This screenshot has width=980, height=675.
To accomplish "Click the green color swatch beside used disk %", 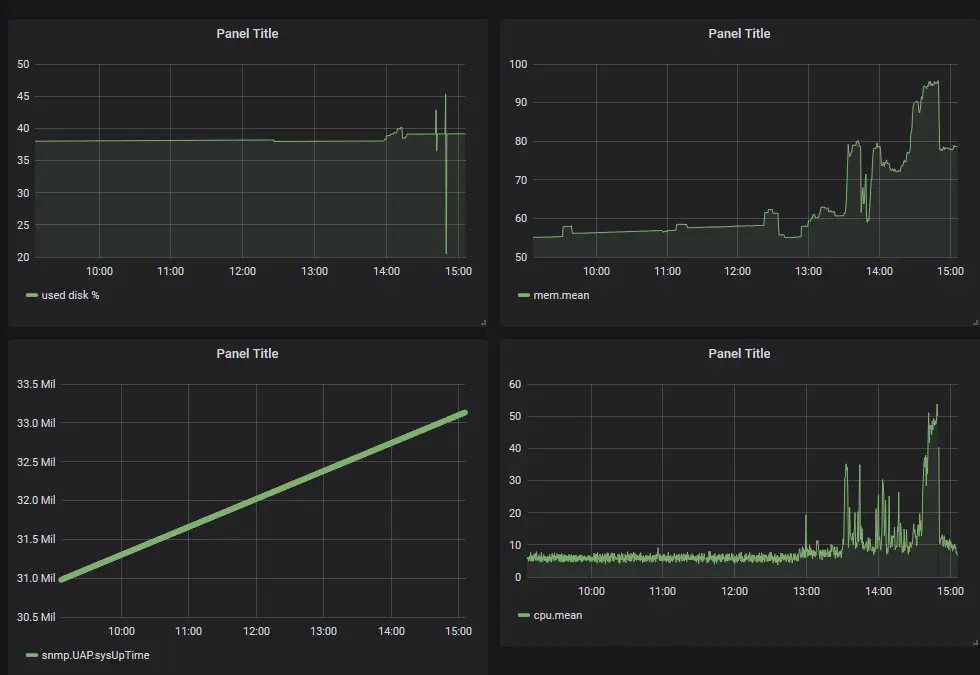I will [x=32, y=295].
